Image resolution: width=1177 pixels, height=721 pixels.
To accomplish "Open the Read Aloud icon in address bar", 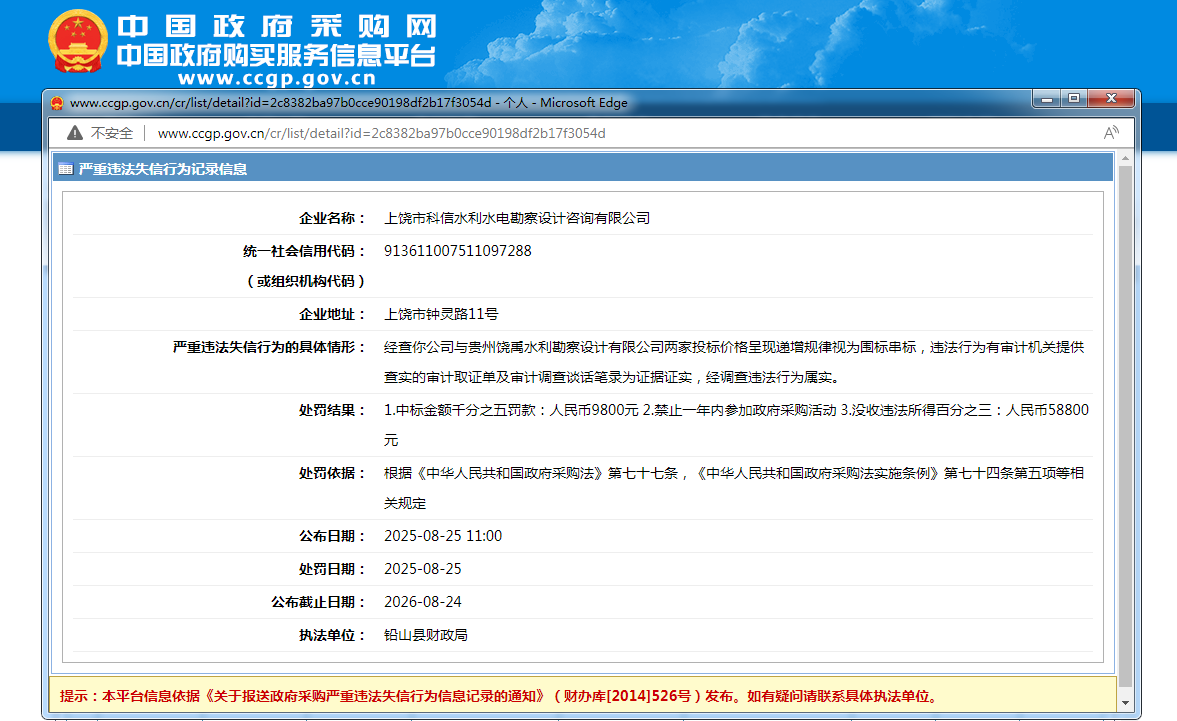I will [x=1111, y=133].
